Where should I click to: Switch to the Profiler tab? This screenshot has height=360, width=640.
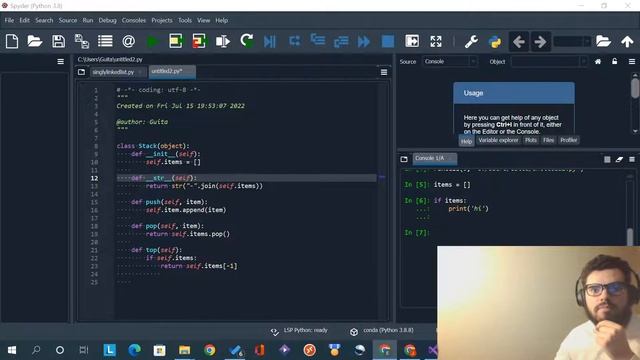(x=569, y=140)
